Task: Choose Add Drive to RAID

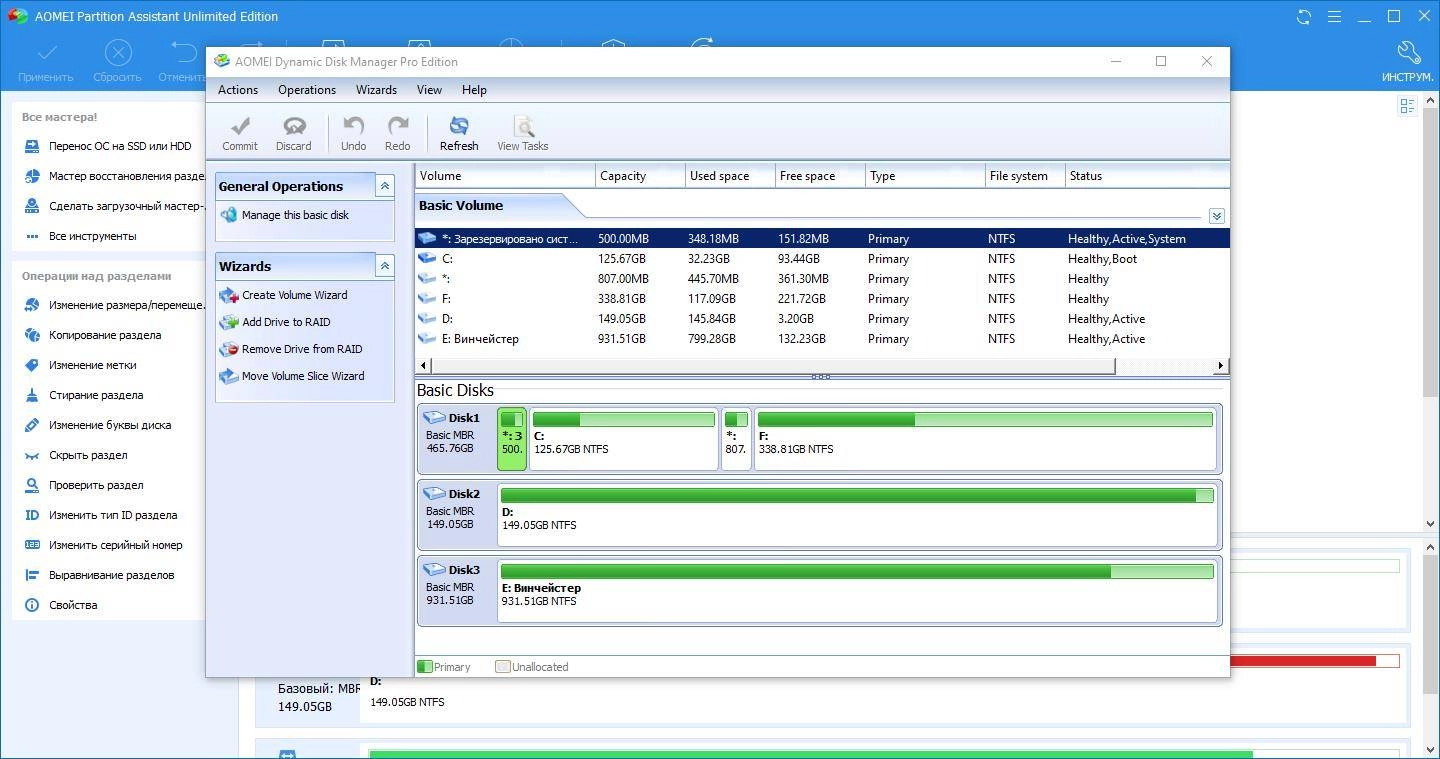Action: [x=276, y=322]
